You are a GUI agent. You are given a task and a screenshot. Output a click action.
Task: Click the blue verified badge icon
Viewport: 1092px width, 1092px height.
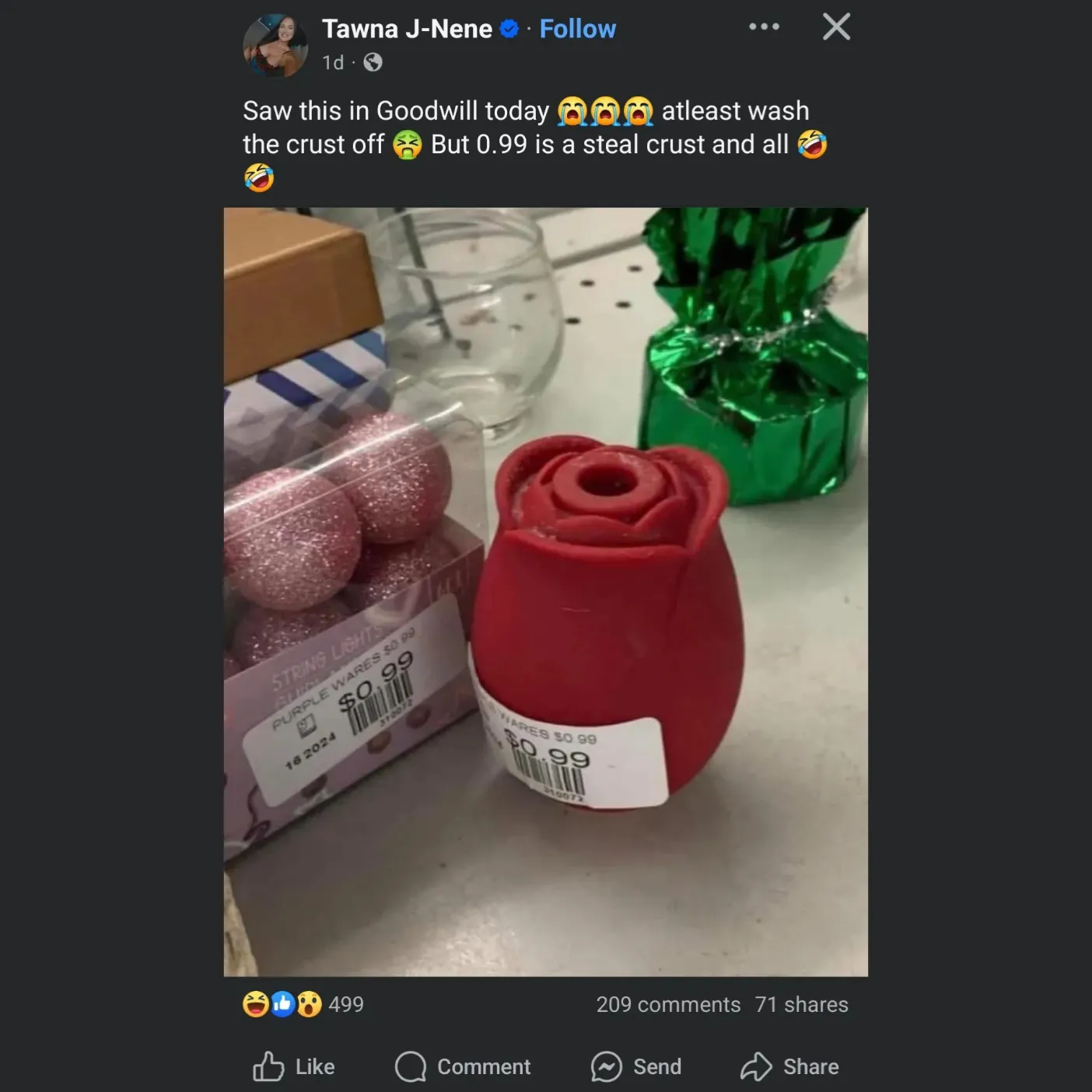click(509, 29)
